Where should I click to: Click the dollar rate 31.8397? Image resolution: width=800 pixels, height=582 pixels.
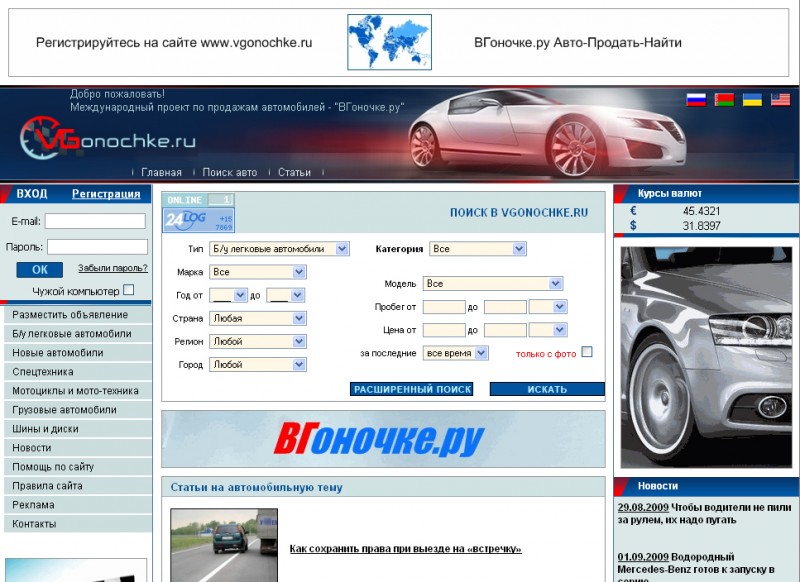coord(702,226)
